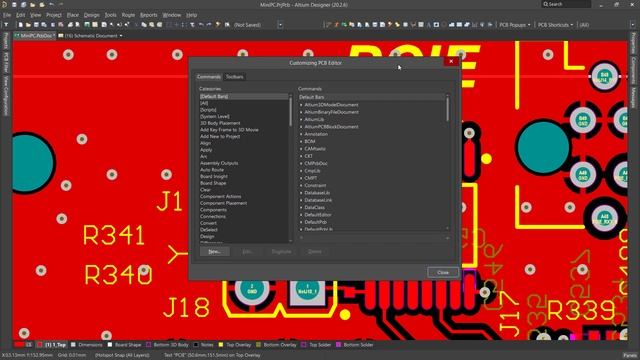Open the Panels button in the status bar
The width and height of the screenshot is (640, 360).
pos(630,355)
